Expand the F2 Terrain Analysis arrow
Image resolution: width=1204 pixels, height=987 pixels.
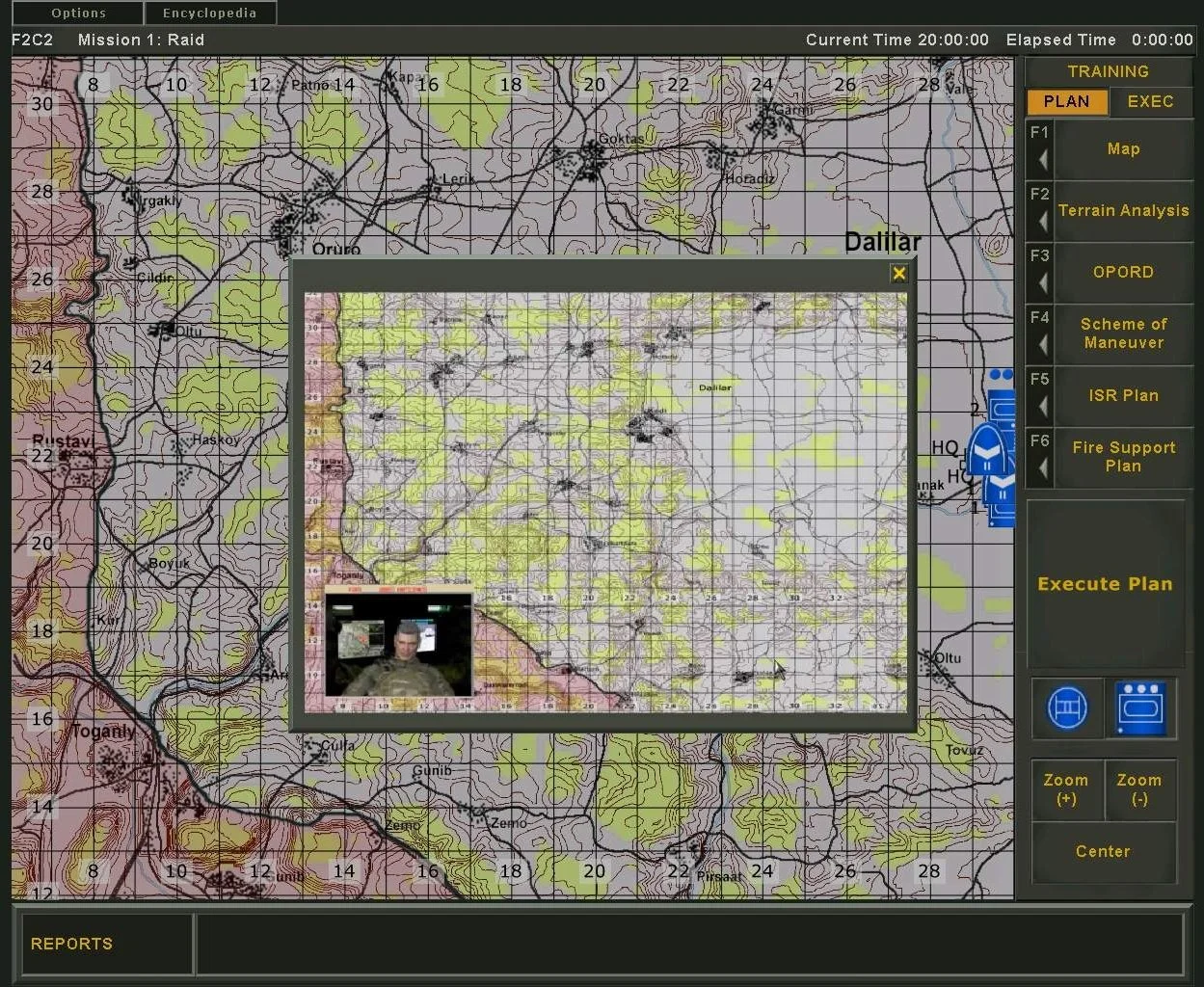click(1042, 222)
